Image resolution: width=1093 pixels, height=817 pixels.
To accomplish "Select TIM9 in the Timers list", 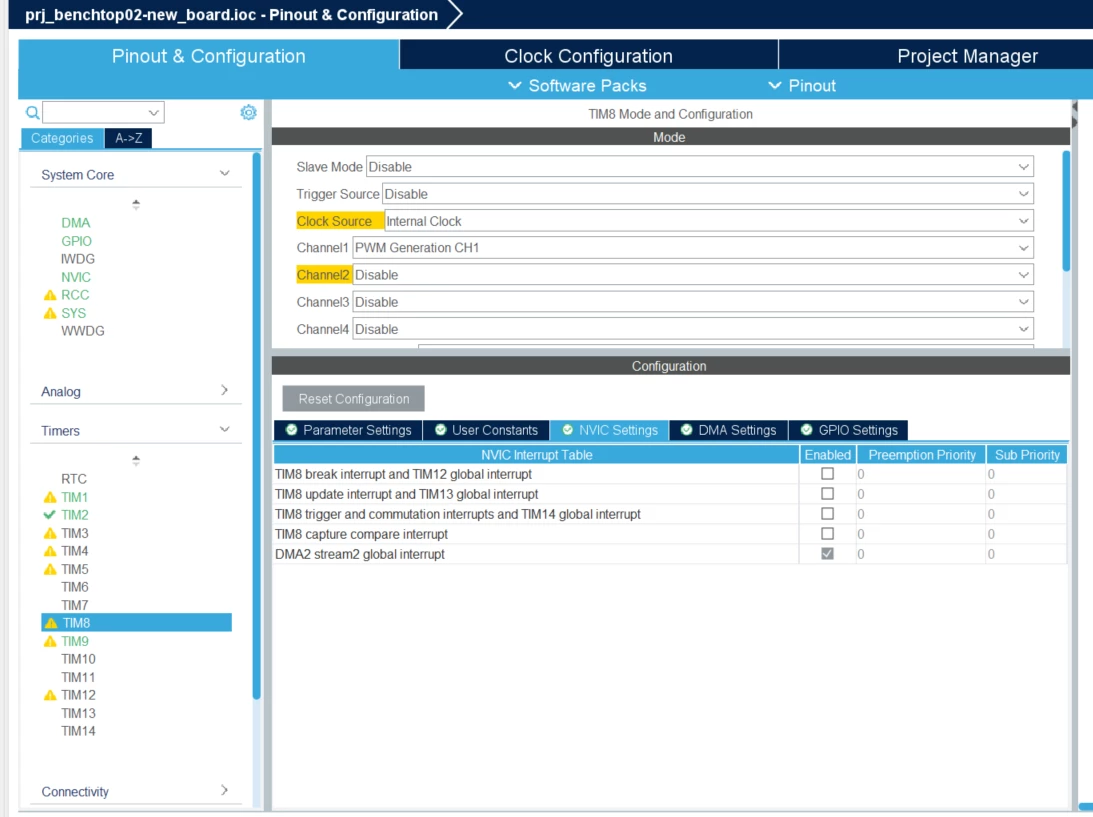I will [x=75, y=641].
